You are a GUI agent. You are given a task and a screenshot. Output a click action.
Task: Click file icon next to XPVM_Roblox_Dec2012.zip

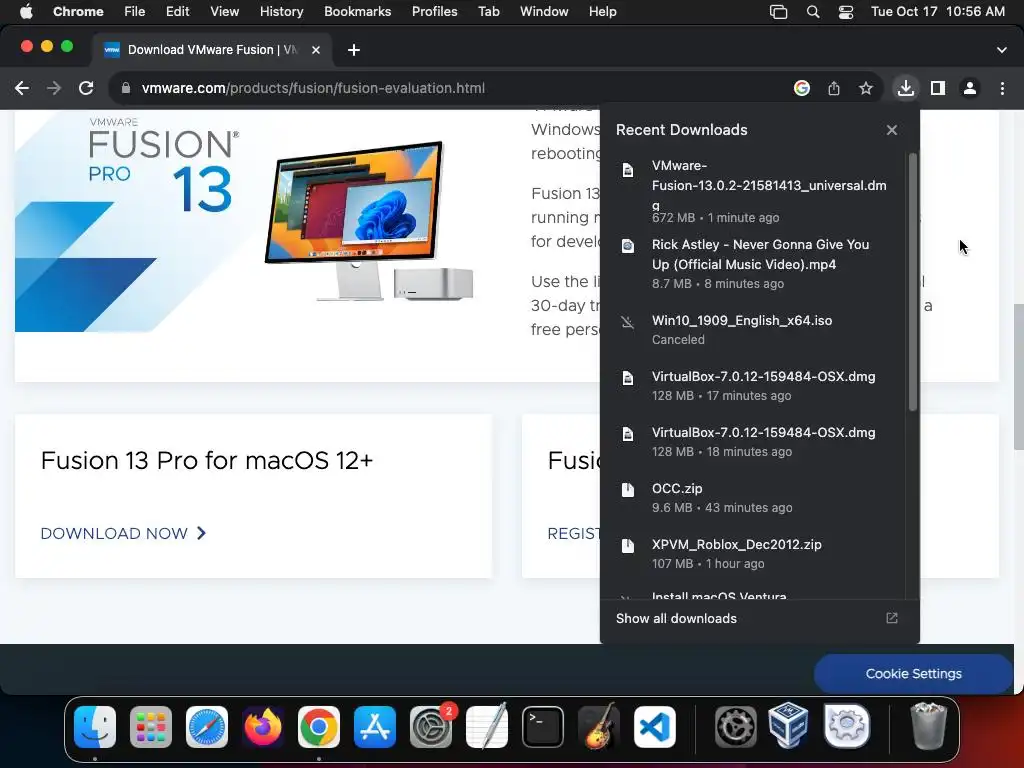(x=628, y=546)
